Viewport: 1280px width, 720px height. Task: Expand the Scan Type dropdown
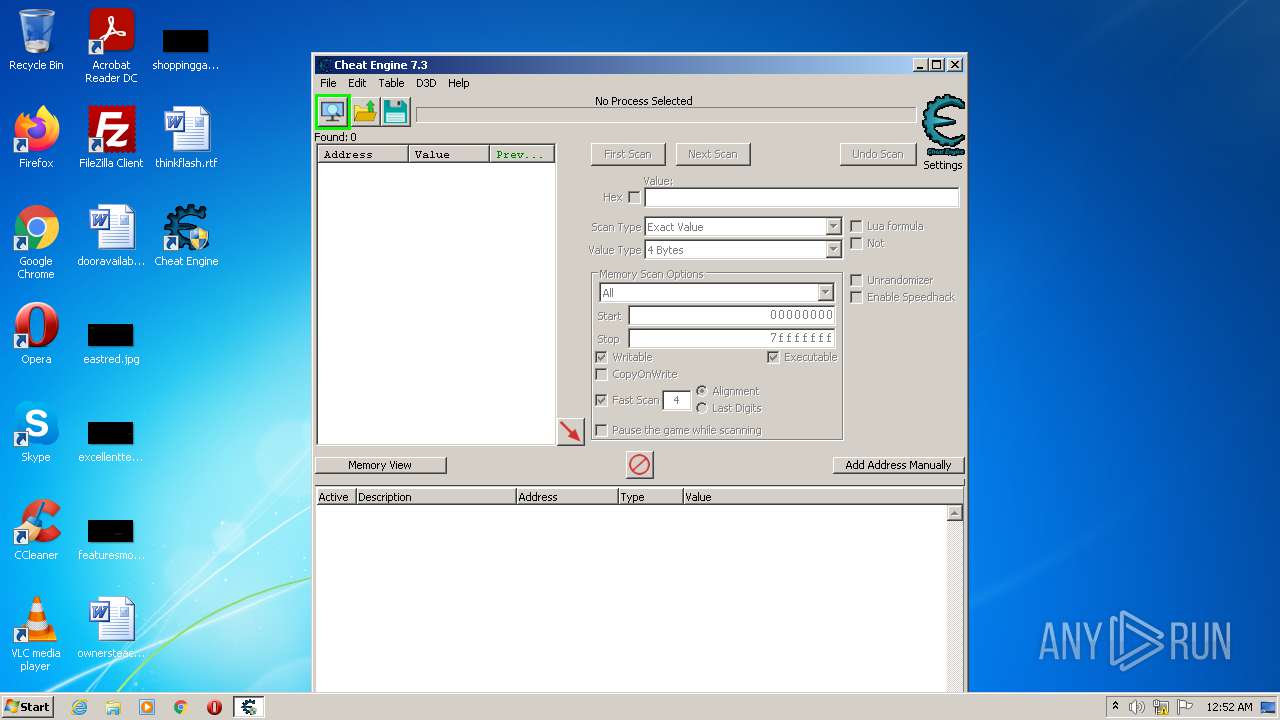(x=833, y=227)
